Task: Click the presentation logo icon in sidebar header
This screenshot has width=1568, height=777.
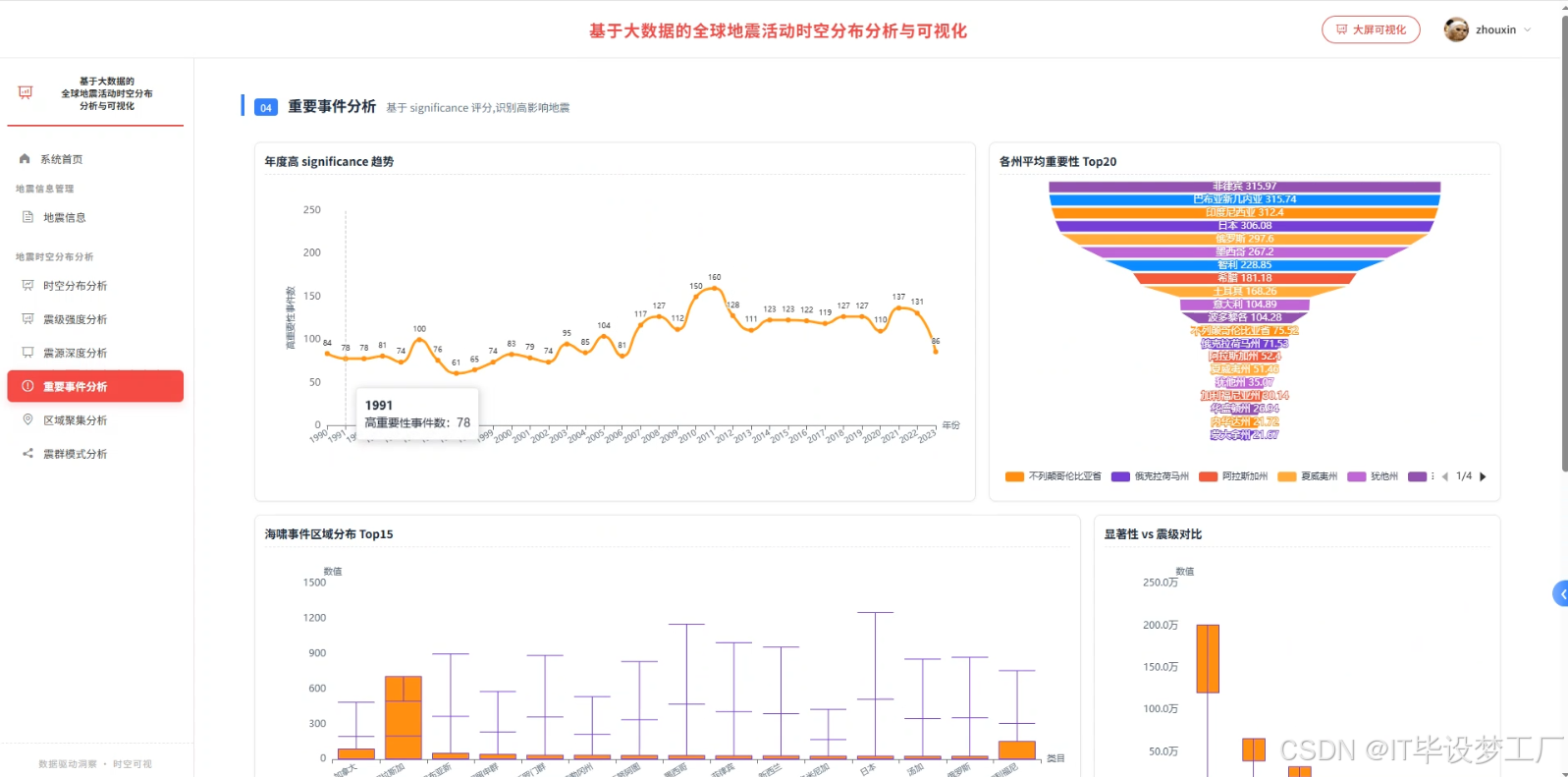Action: (x=26, y=92)
